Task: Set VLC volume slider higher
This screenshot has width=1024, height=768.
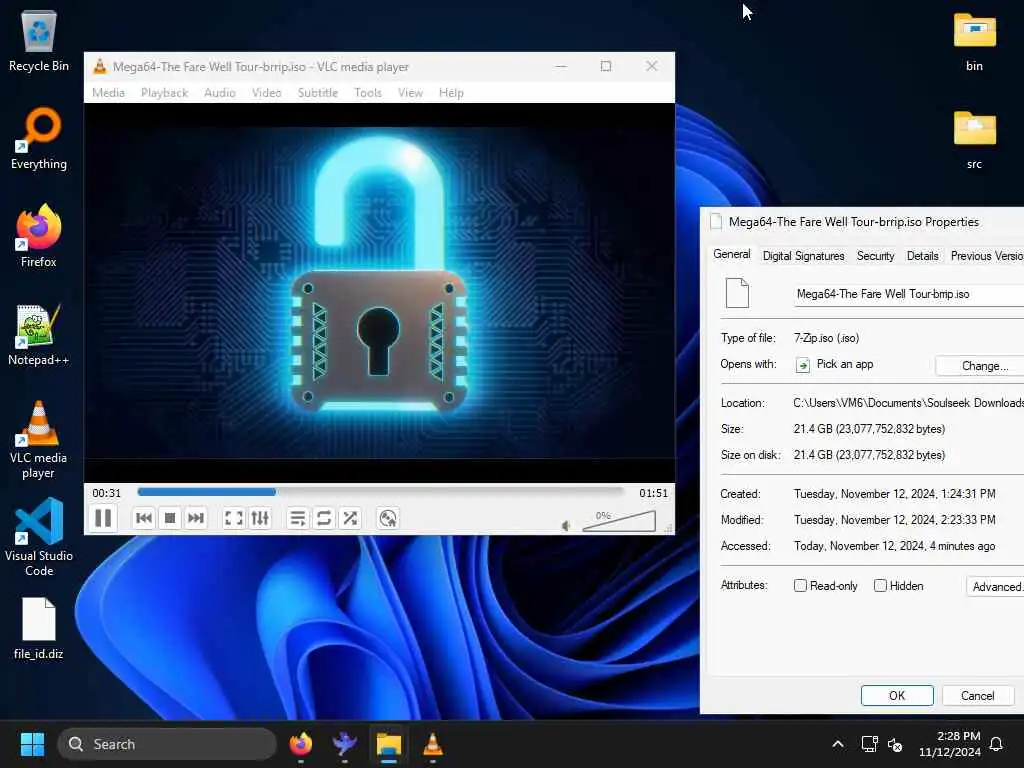Action: [x=619, y=521]
